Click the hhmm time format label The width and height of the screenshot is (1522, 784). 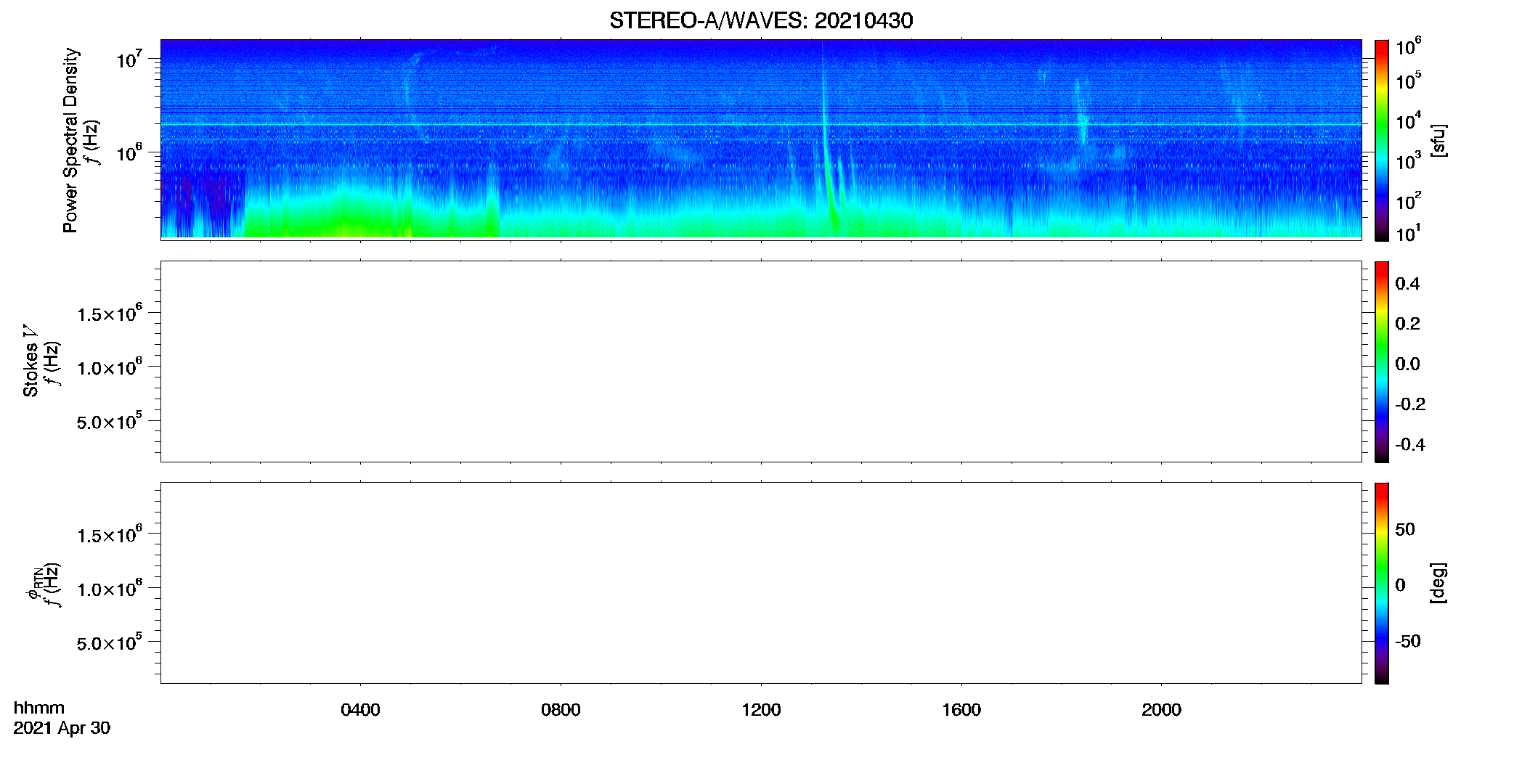tap(39, 708)
